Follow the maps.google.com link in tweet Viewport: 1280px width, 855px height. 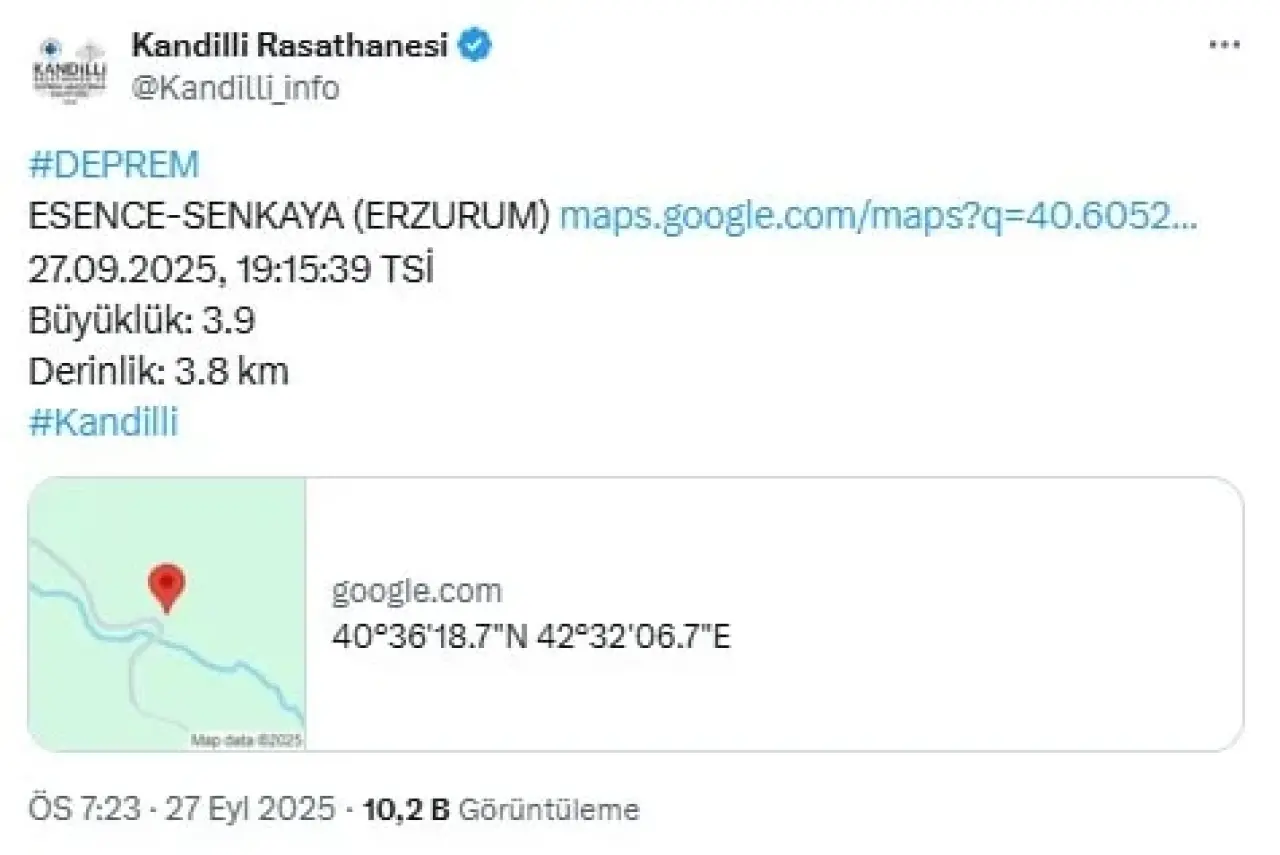click(877, 217)
